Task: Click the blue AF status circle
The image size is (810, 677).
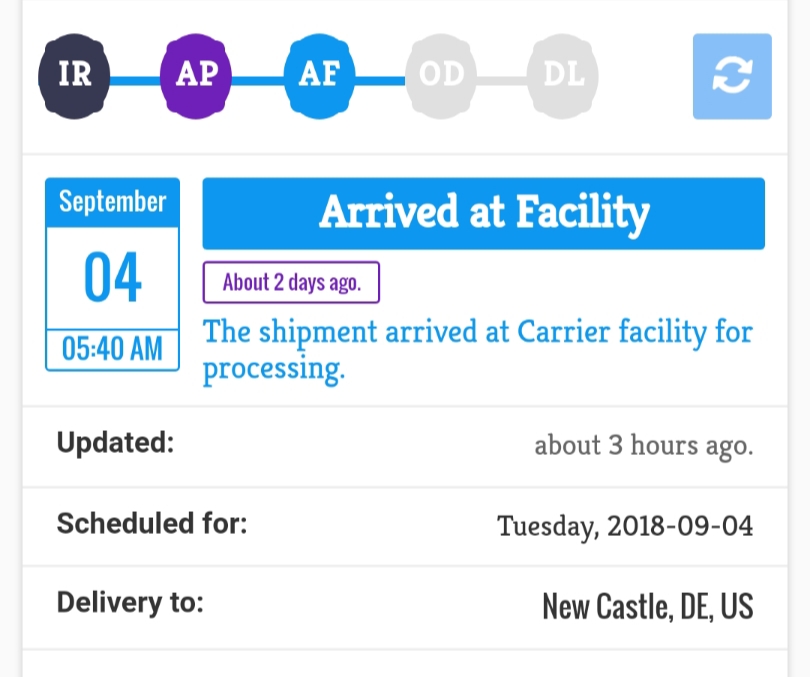Action: pyautogui.click(x=320, y=76)
